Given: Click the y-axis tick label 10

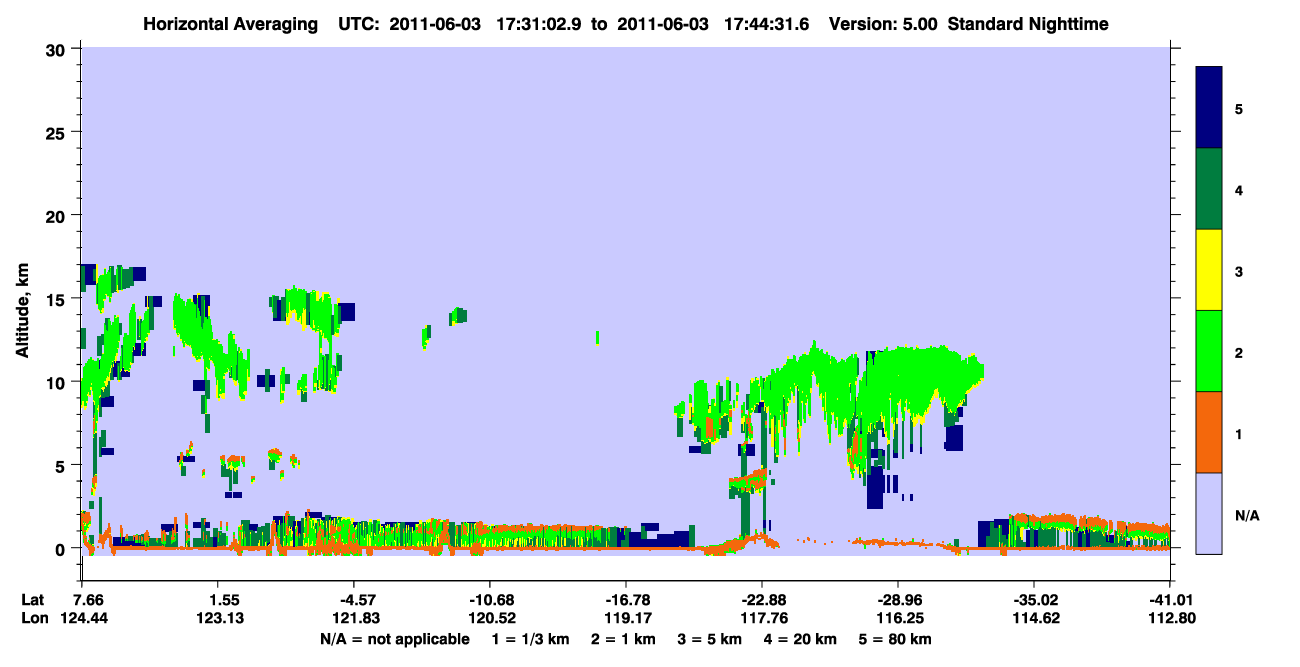Looking at the screenshot, I should [58, 382].
